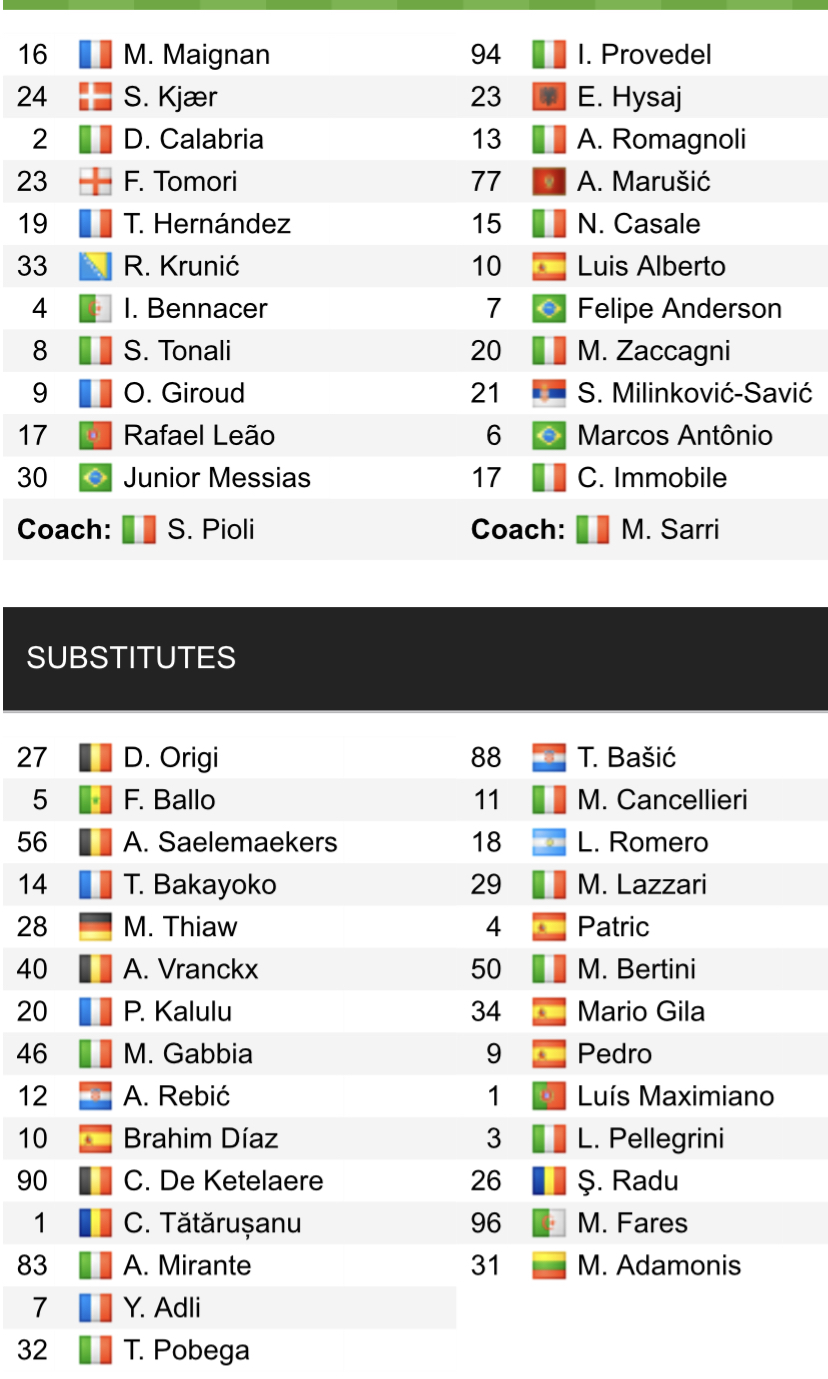Open substitute Luís Maximiano

675,1096
